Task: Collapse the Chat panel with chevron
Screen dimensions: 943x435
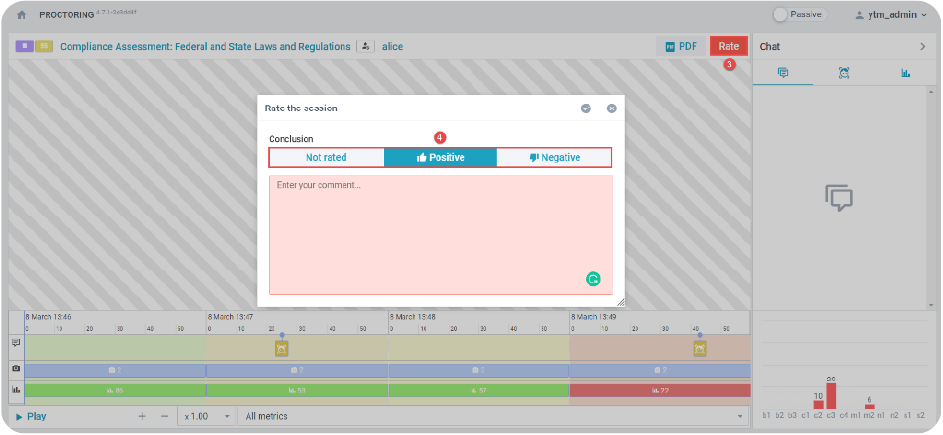Action: point(922,46)
